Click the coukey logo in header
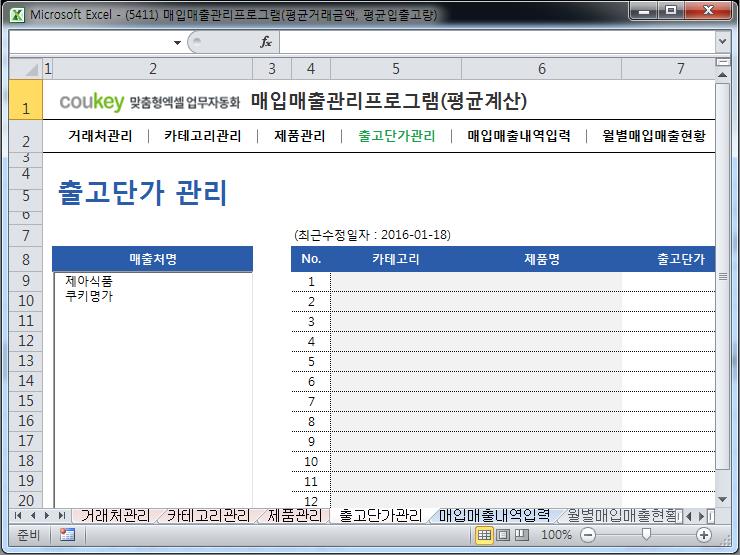 pos(92,101)
